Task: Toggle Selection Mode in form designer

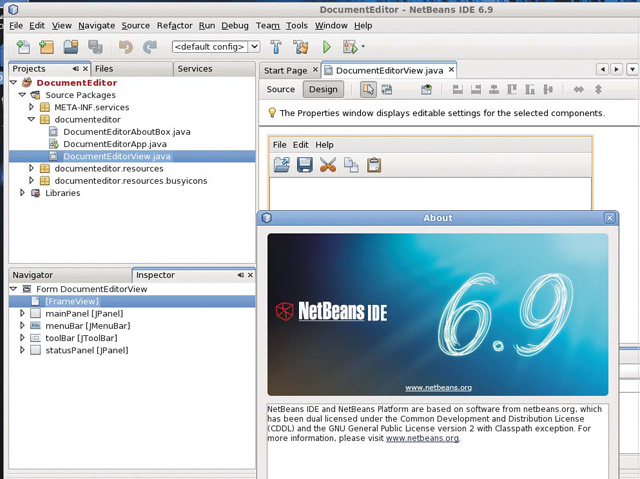Action: [368, 89]
